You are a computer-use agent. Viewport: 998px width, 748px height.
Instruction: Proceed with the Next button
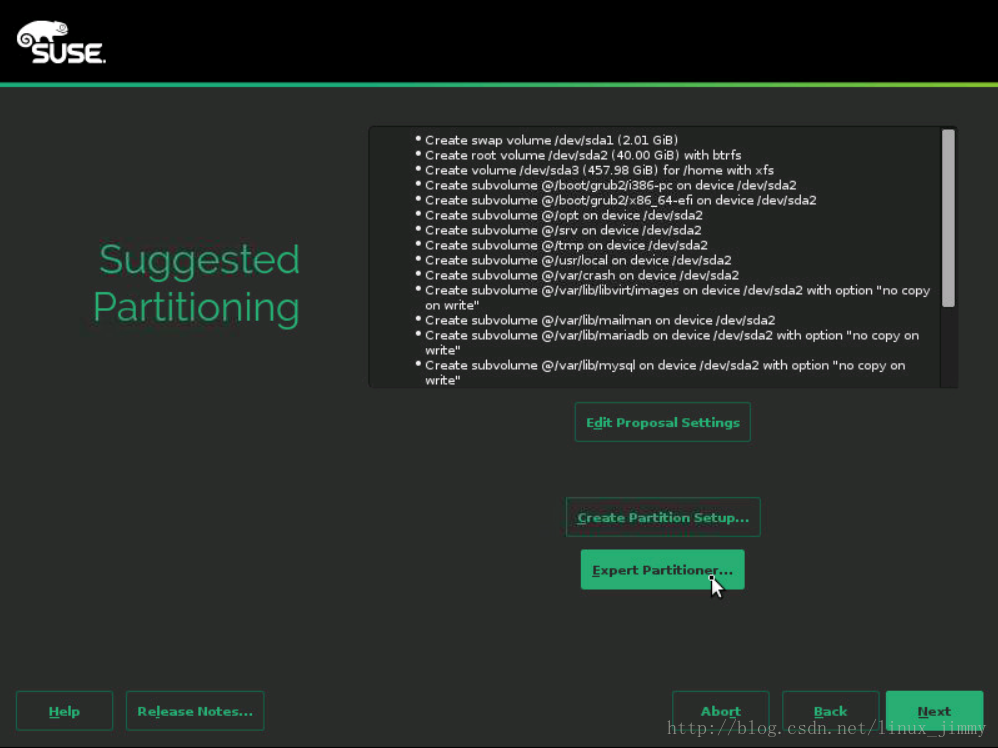[934, 711]
